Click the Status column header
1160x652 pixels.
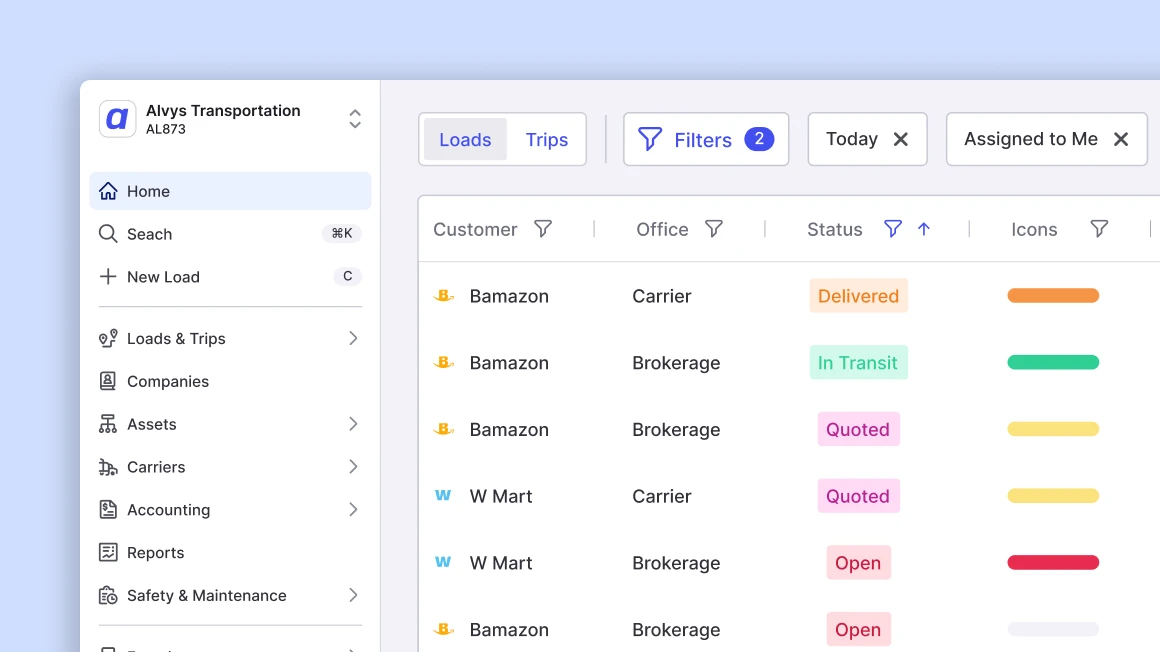(834, 229)
